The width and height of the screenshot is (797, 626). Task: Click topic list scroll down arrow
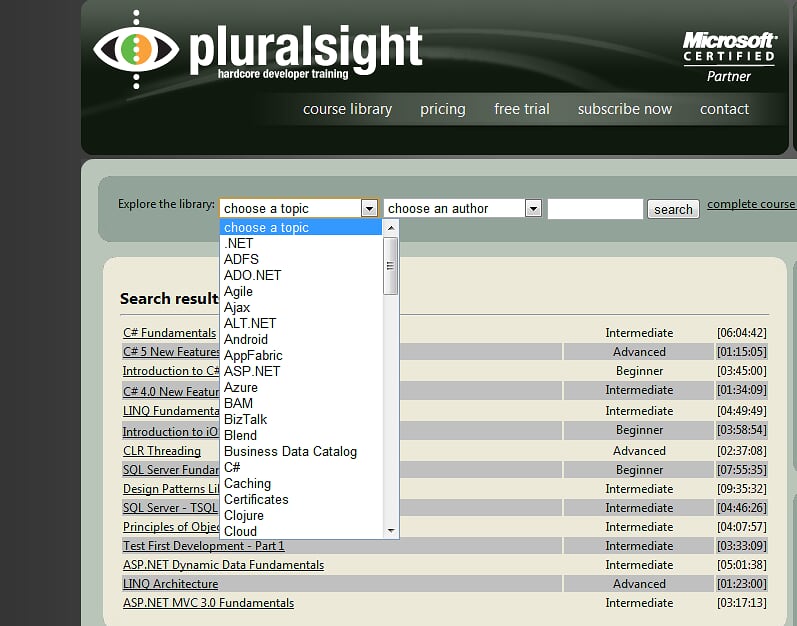390,530
